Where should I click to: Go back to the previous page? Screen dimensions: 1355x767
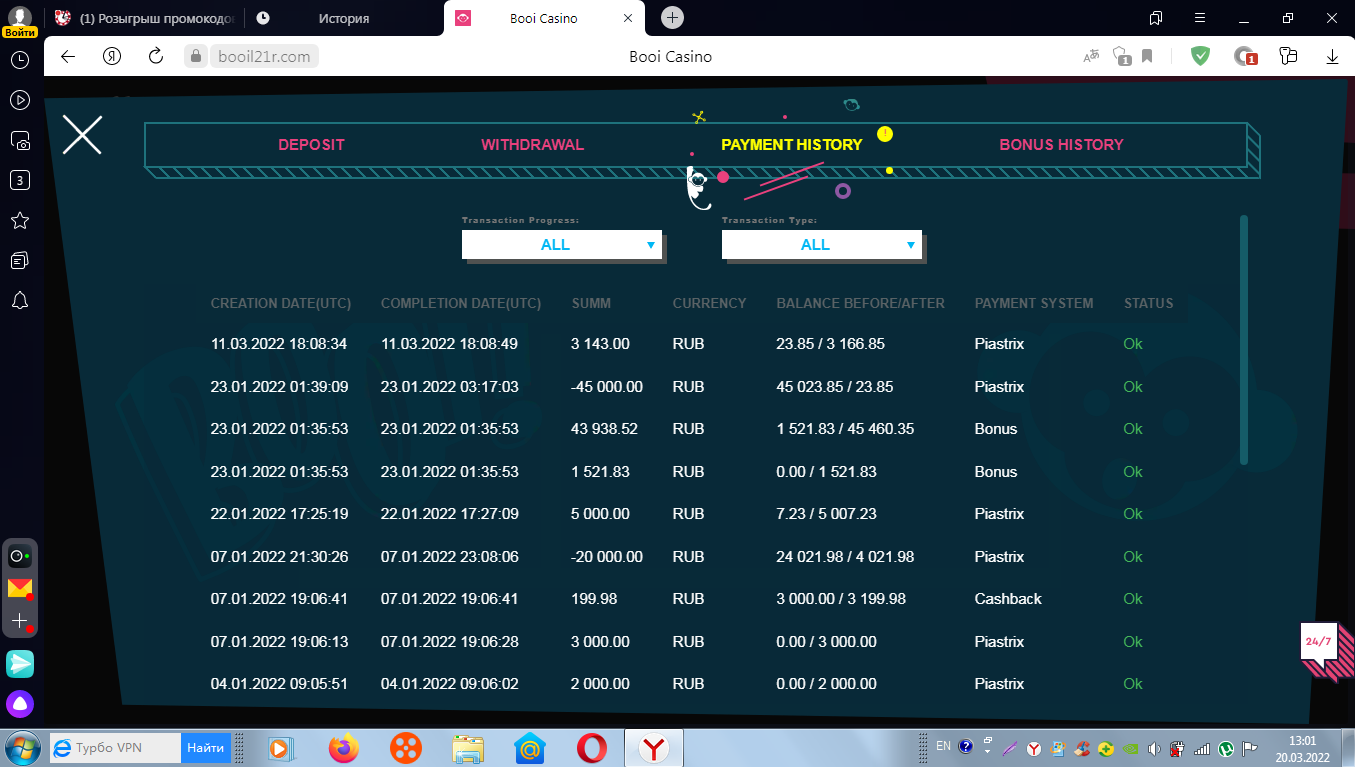68,56
